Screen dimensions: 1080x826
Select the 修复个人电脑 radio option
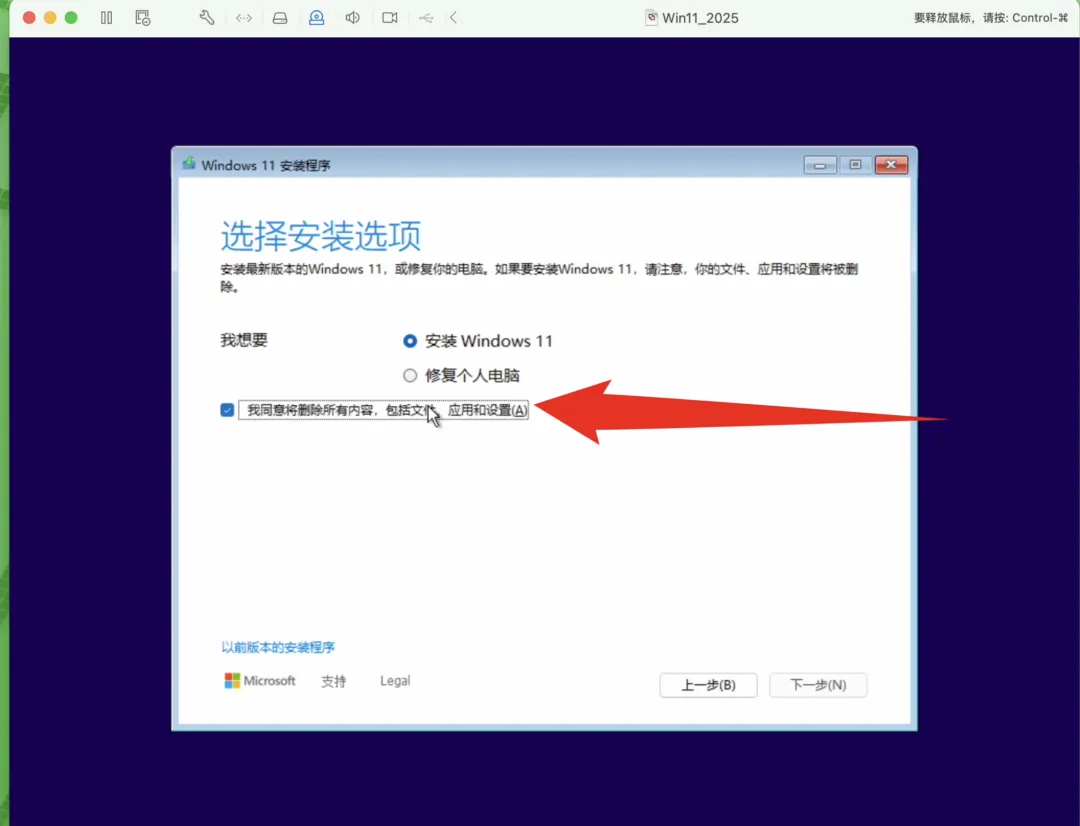coord(410,375)
